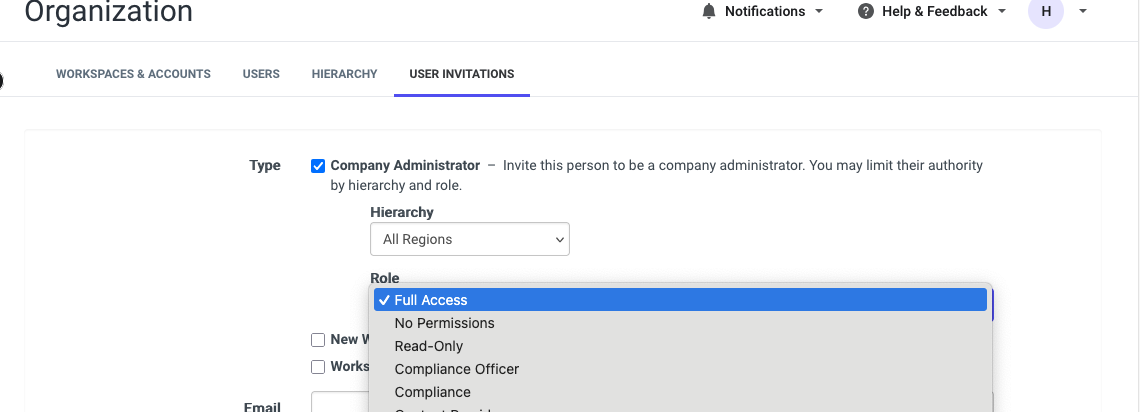Open the All Regions hierarchy dropdown
The width and height of the screenshot is (1140, 412).
(470, 239)
